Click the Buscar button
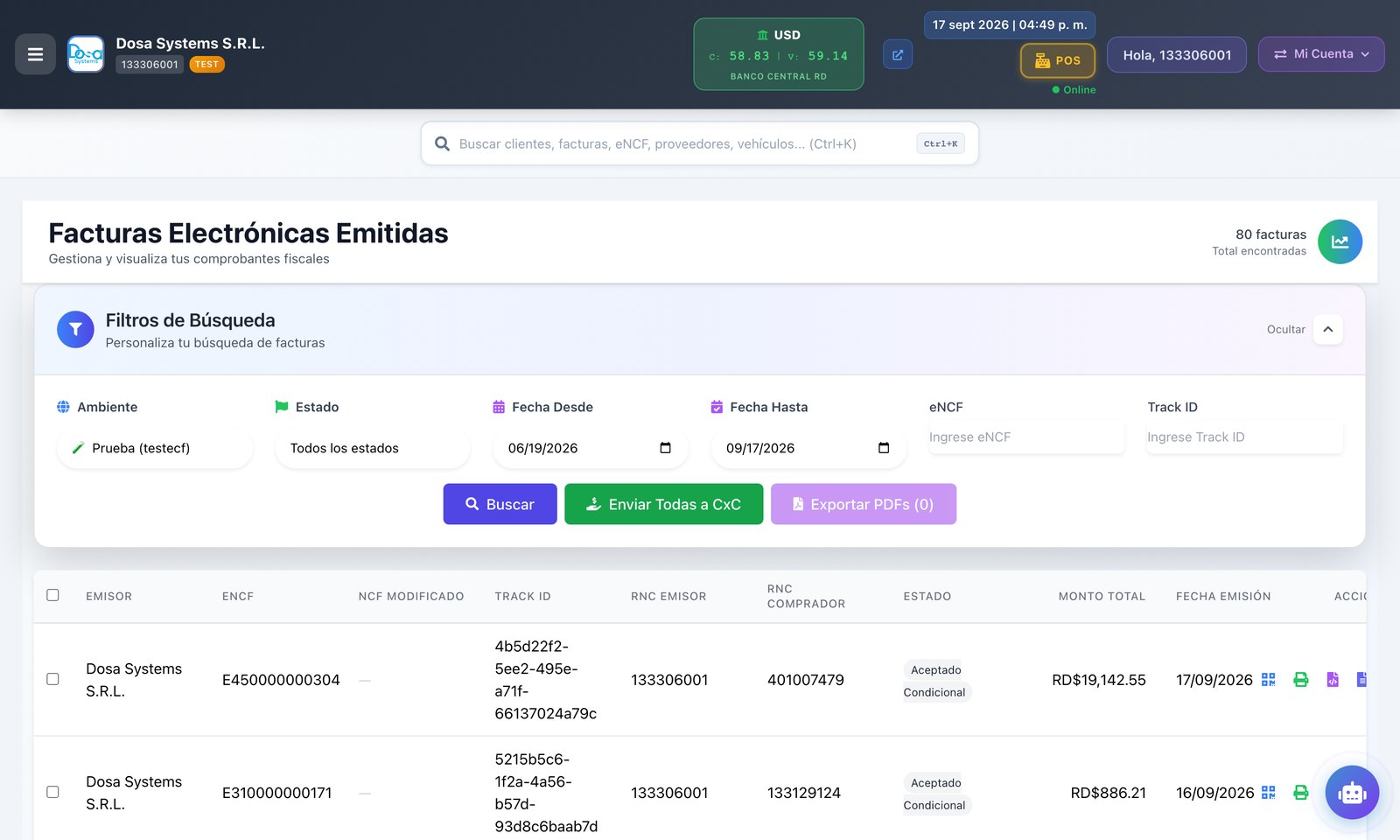The height and width of the screenshot is (840, 1400). (500, 504)
